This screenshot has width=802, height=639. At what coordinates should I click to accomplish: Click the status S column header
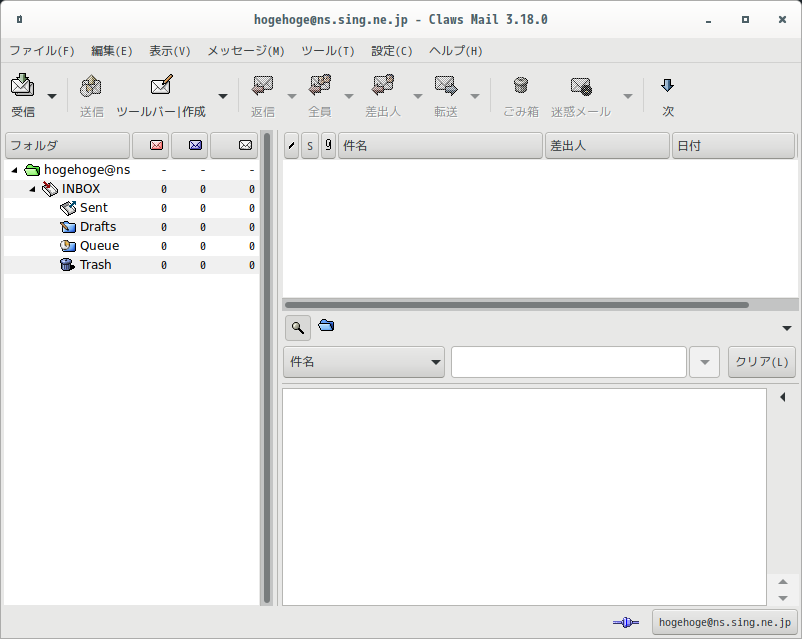pos(310,146)
